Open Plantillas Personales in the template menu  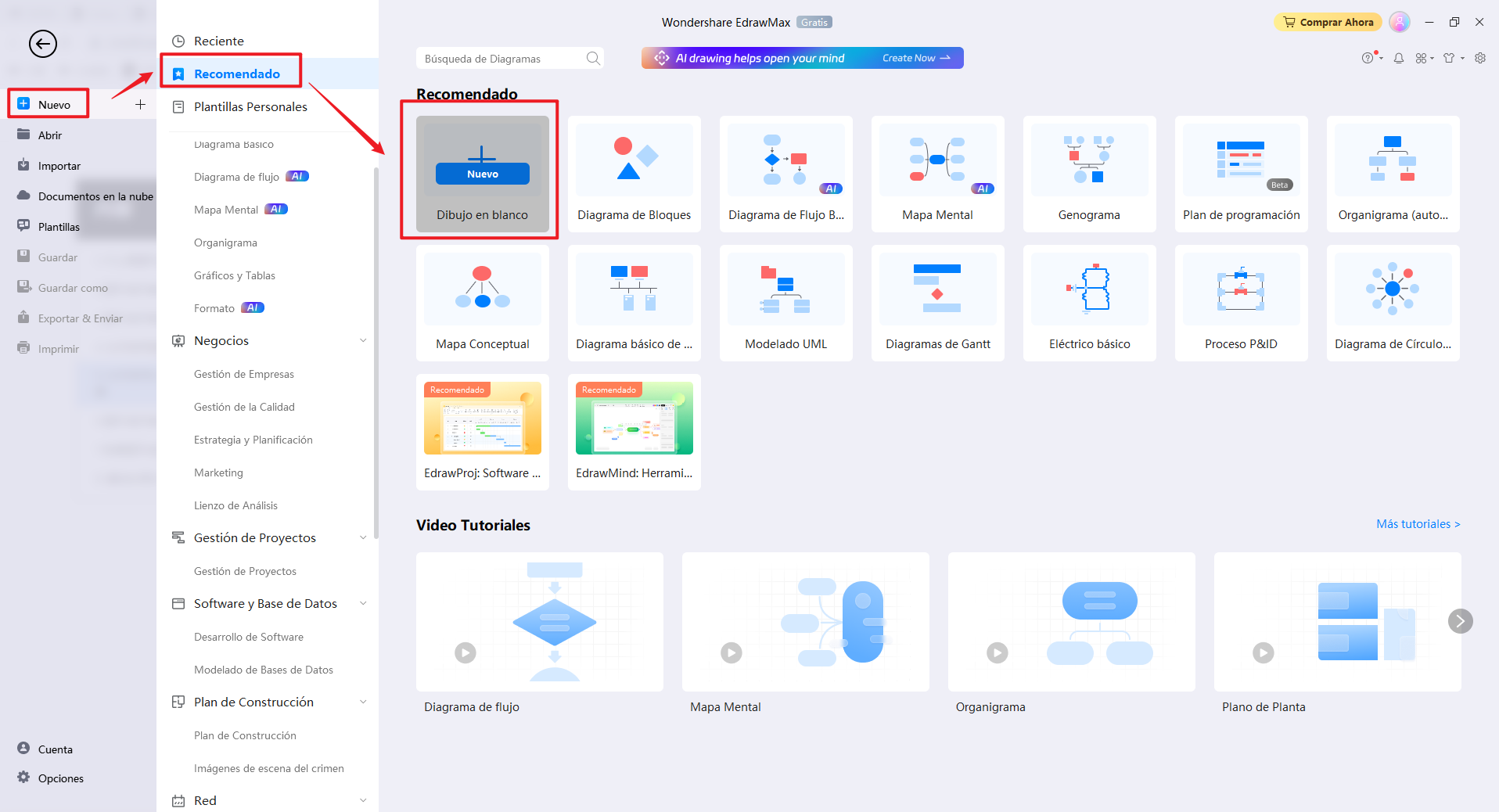[250, 106]
